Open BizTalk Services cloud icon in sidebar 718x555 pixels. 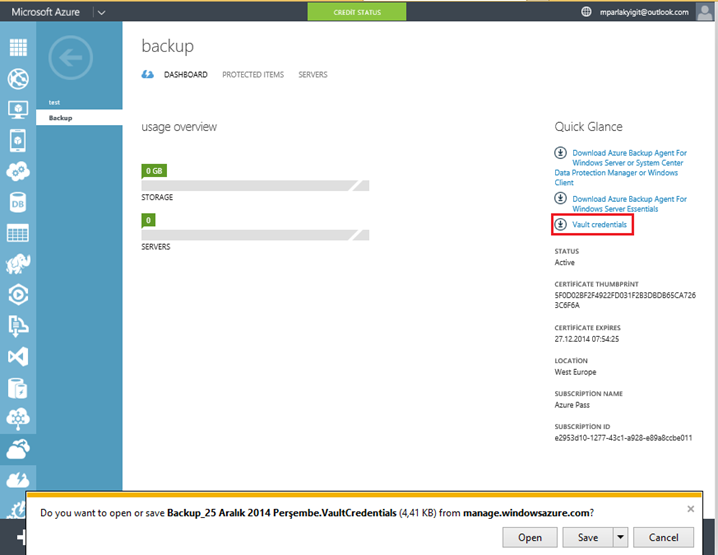[x=18, y=419]
